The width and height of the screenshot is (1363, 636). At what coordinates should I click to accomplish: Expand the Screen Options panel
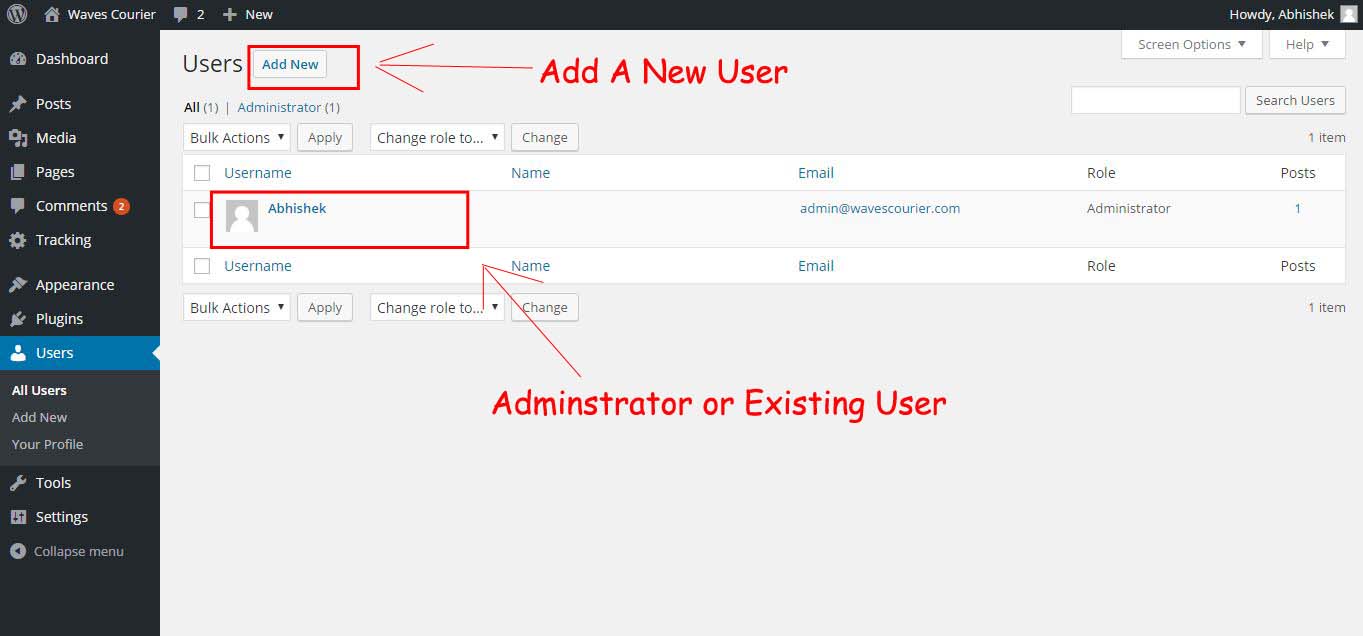point(1192,44)
